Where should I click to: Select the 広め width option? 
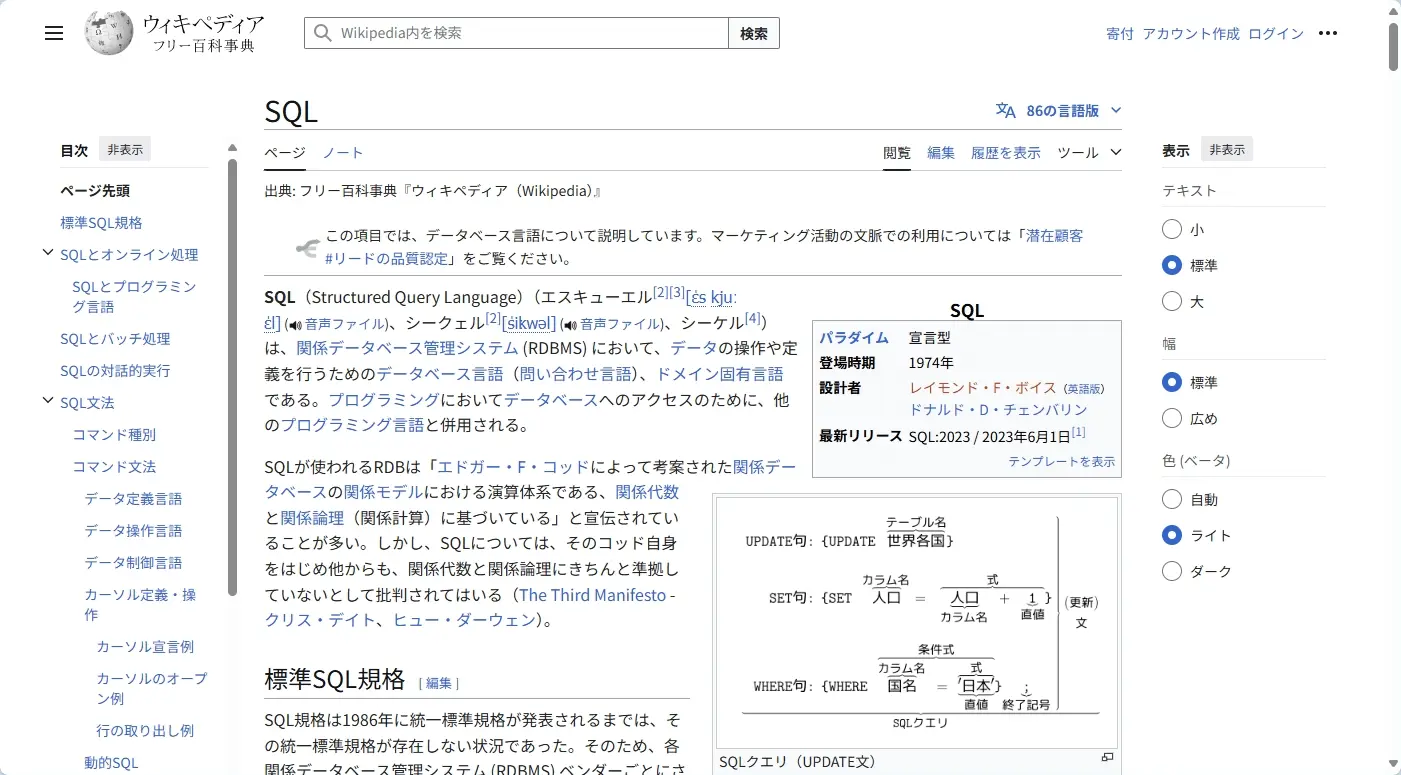1172,418
